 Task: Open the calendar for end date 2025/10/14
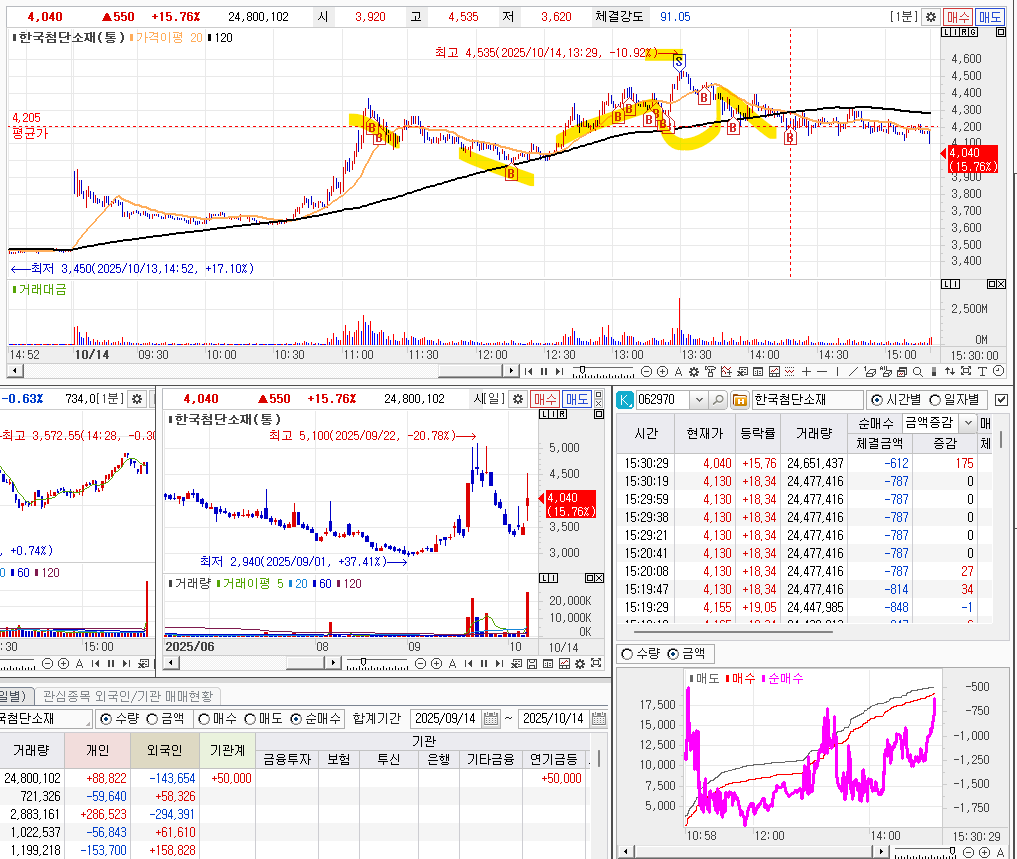point(599,719)
